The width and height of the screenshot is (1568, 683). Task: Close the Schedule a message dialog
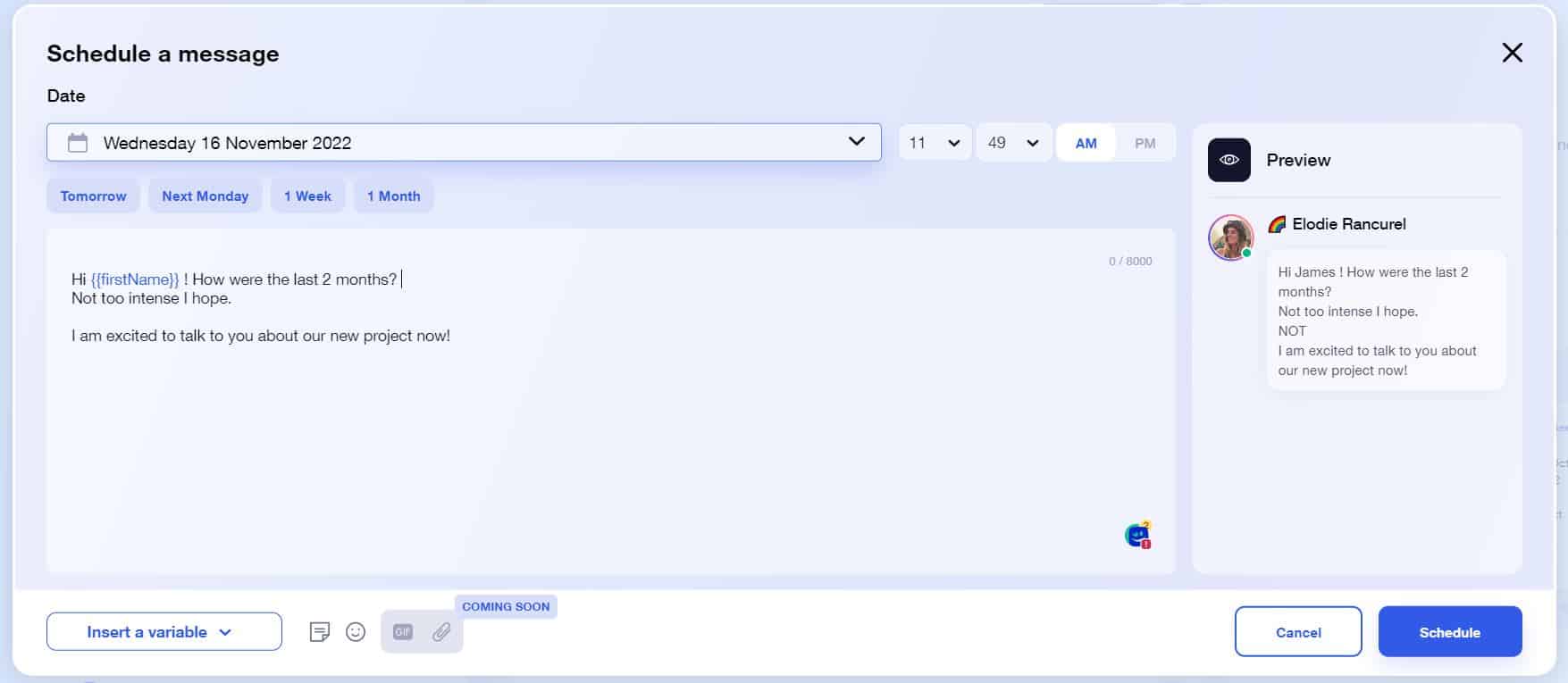pyautogui.click(x=1512, y=53)
